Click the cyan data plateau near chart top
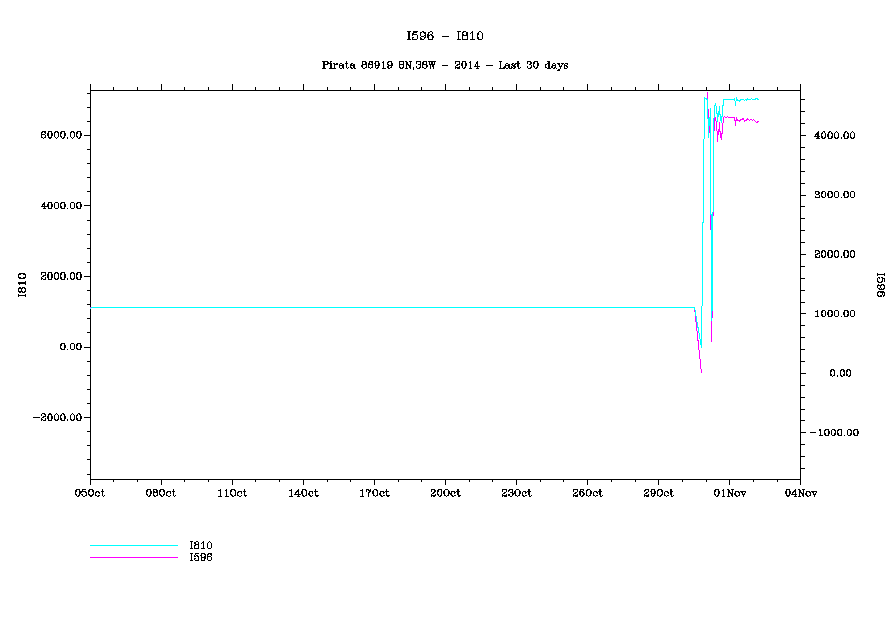The image size is (891, 630). pyautogui.click(x=742, y=99)
